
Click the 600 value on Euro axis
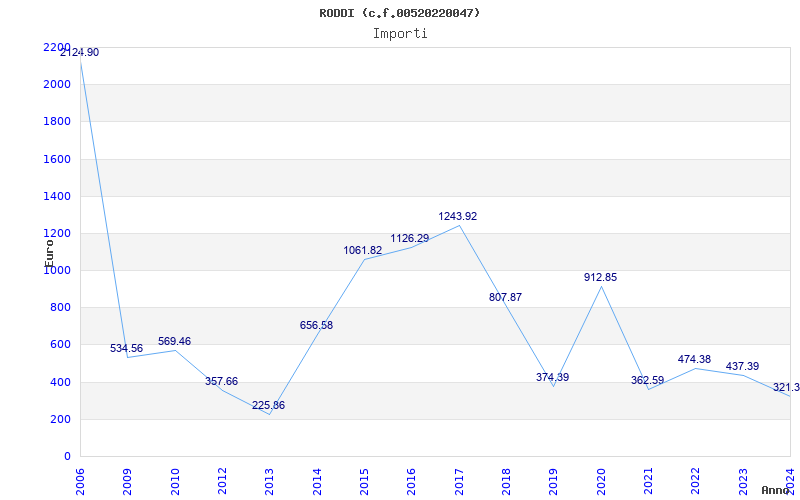pos(60,344)
